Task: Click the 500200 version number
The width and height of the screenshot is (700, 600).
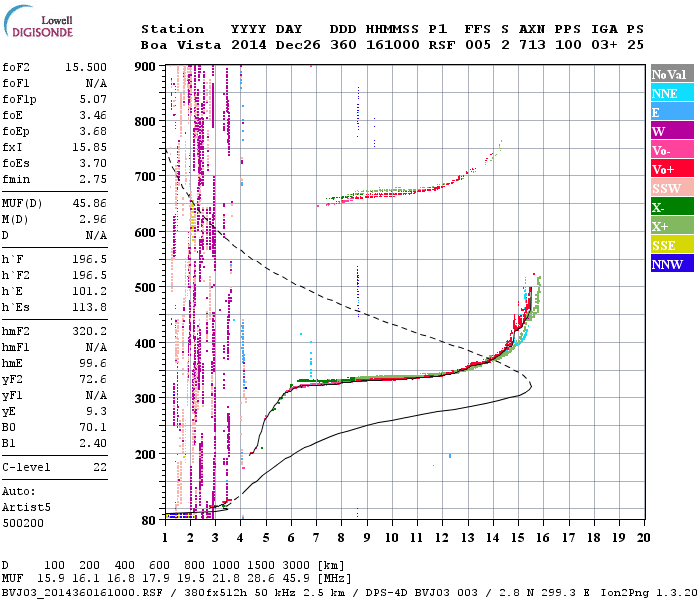Action: [23, 524]
